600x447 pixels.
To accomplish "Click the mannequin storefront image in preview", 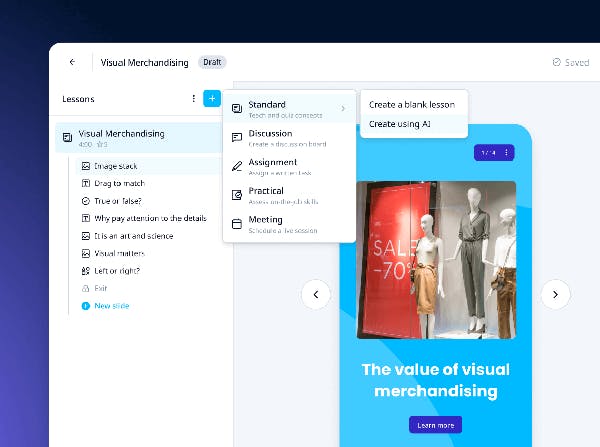I will point(436,260).
